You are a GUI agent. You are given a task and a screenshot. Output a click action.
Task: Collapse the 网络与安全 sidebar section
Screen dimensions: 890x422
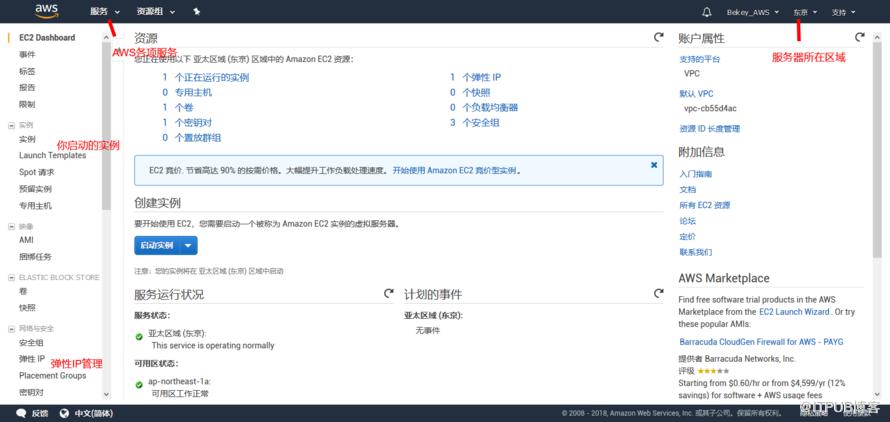(x=12, y=329)
